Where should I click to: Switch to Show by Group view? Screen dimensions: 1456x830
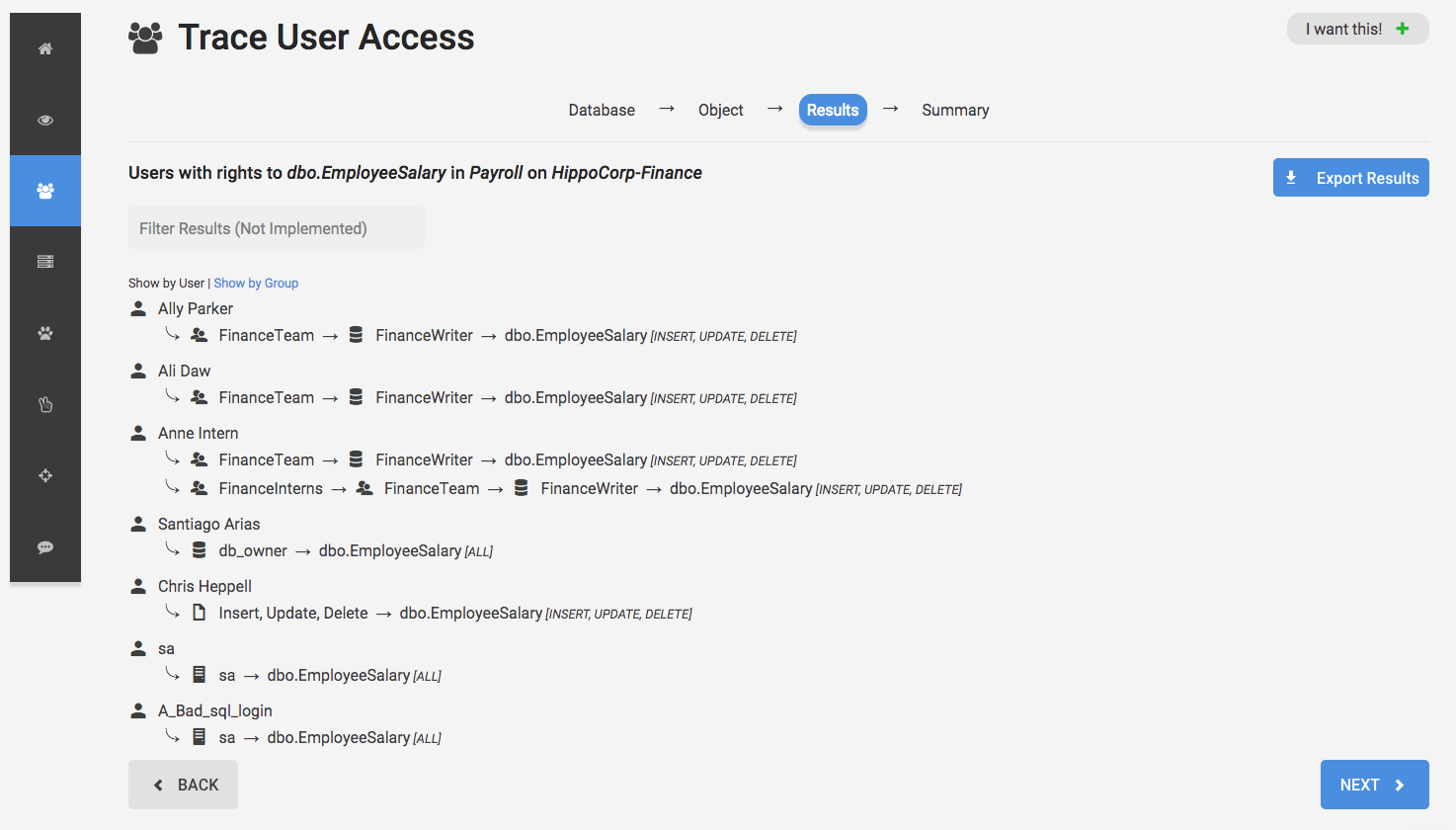(256, 283)
